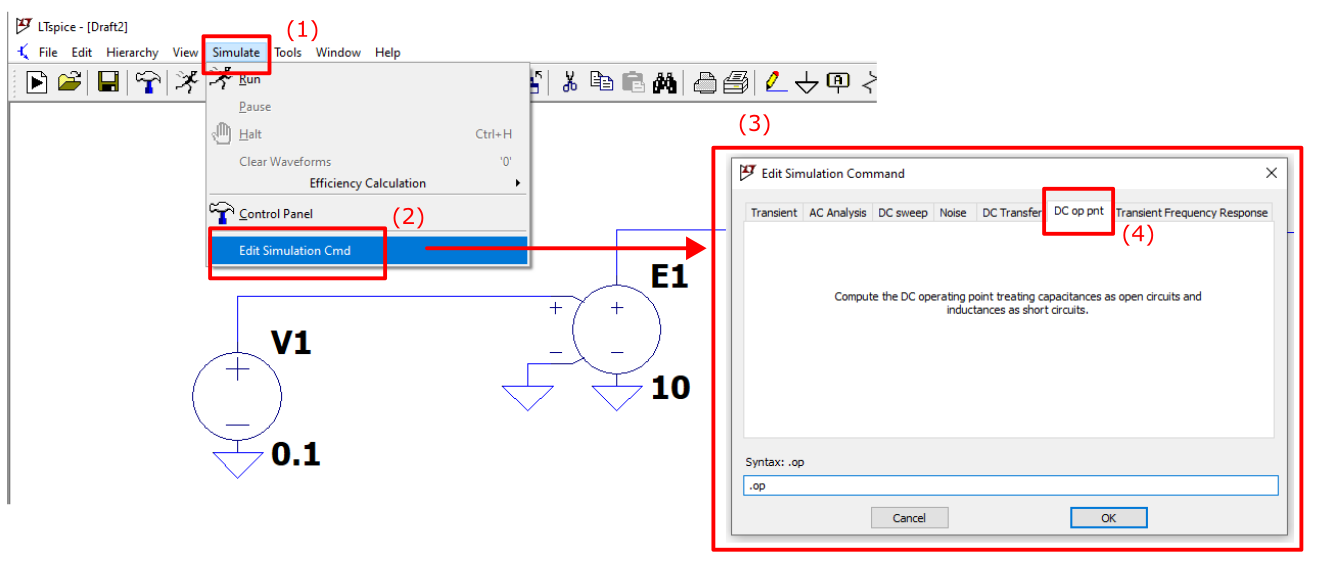The width and height of the screenshot is (1319, 565).
Task: Click the V1 component name label
Action: pyautogui.click(x=292, y=343)
